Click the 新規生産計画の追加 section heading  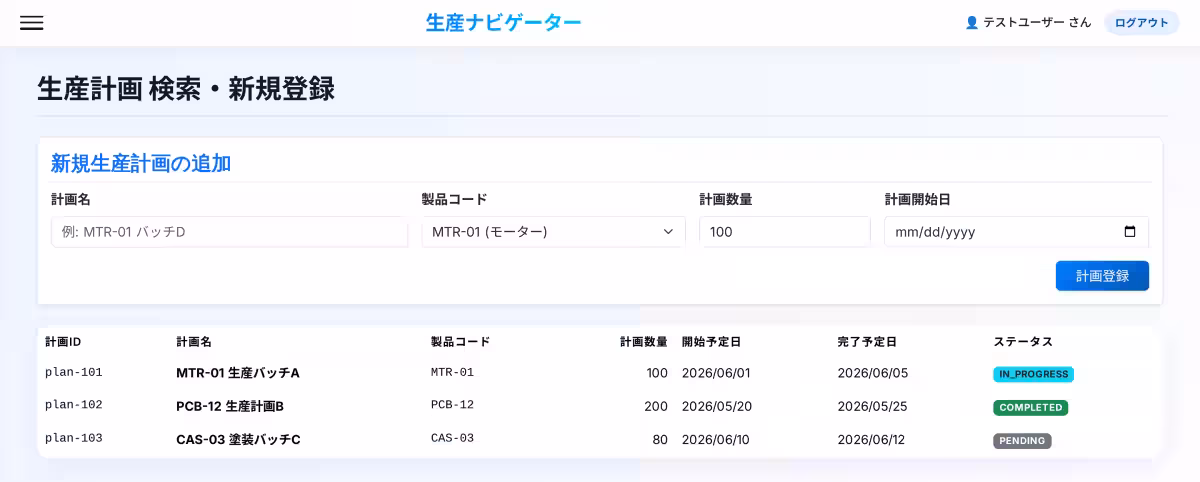[141, 163]
